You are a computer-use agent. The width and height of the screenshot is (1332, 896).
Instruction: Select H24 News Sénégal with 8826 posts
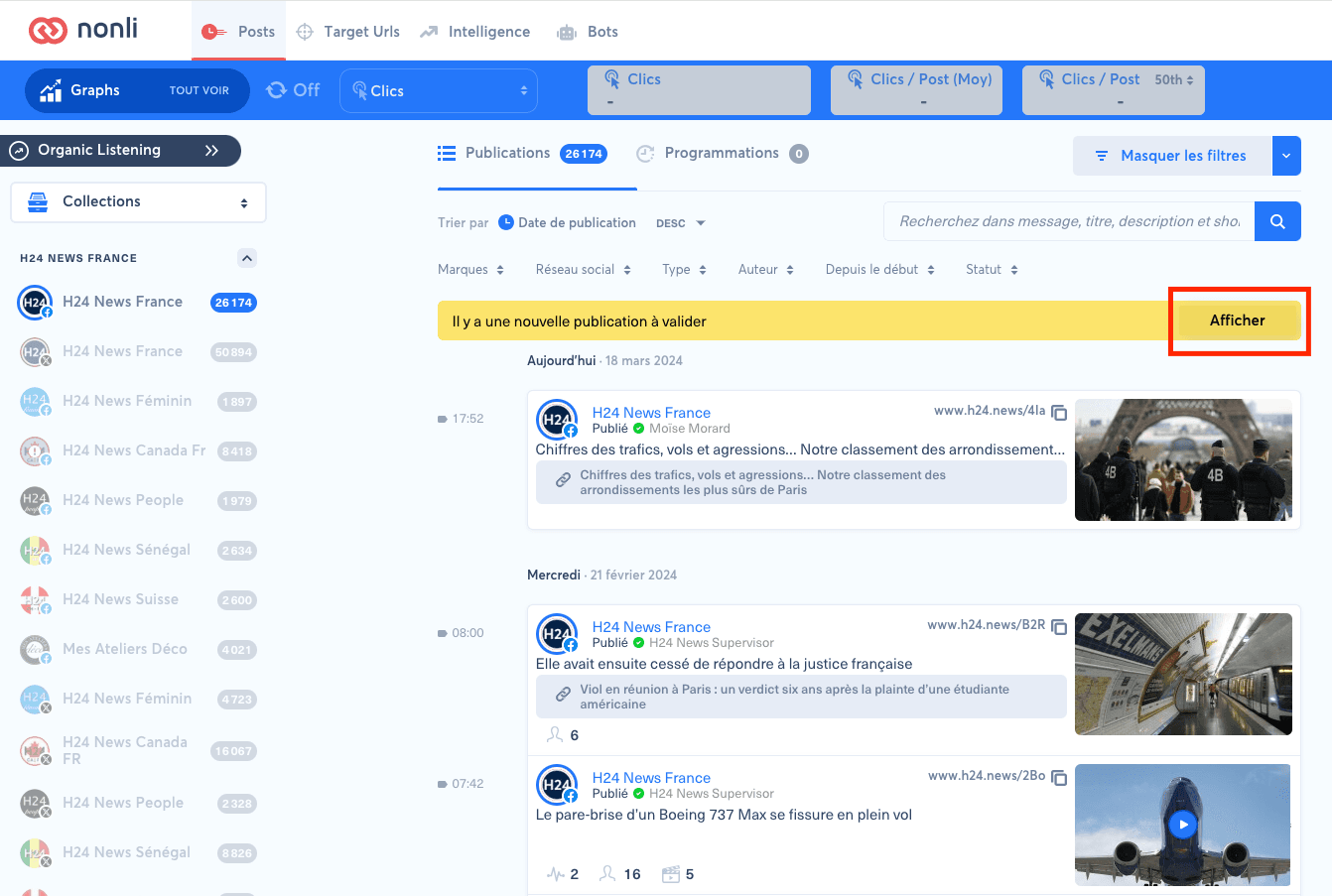point(138,852)
